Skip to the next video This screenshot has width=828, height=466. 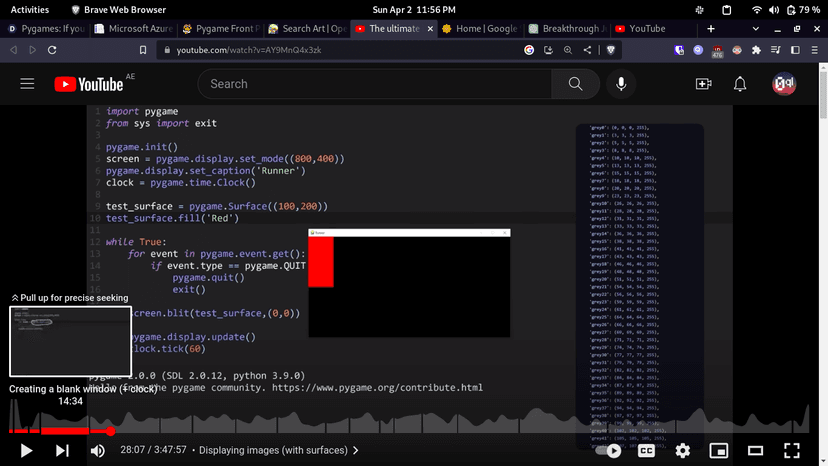pyautogui.click(x=62, y=451)
